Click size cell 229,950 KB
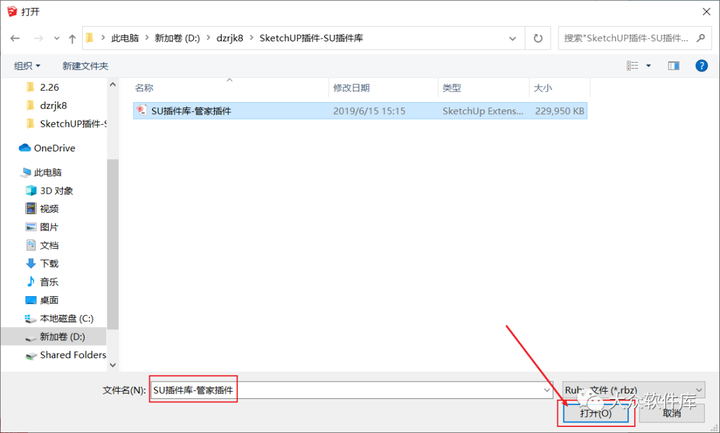Screen dimensions: 720x433 point(559,111)
